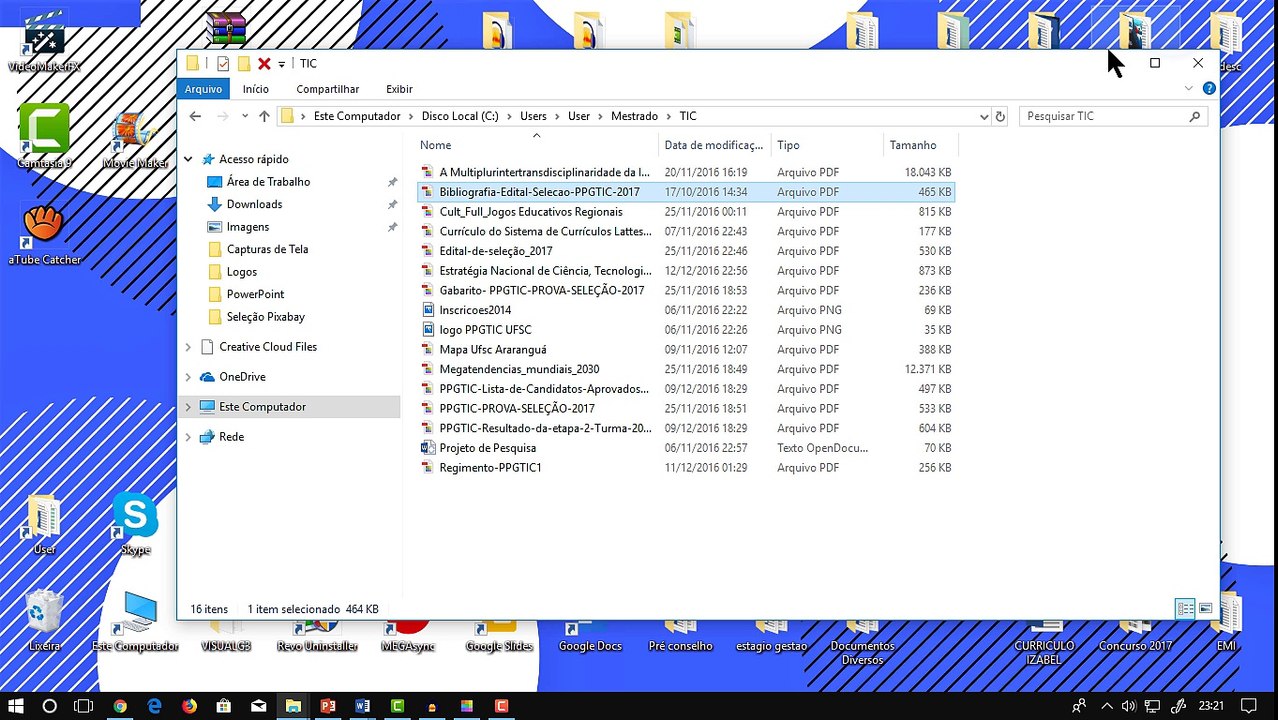Open Firefox from the taskbar
Image resolution: width=1278 pixels, height=720 pixels.
click(189, 706)
